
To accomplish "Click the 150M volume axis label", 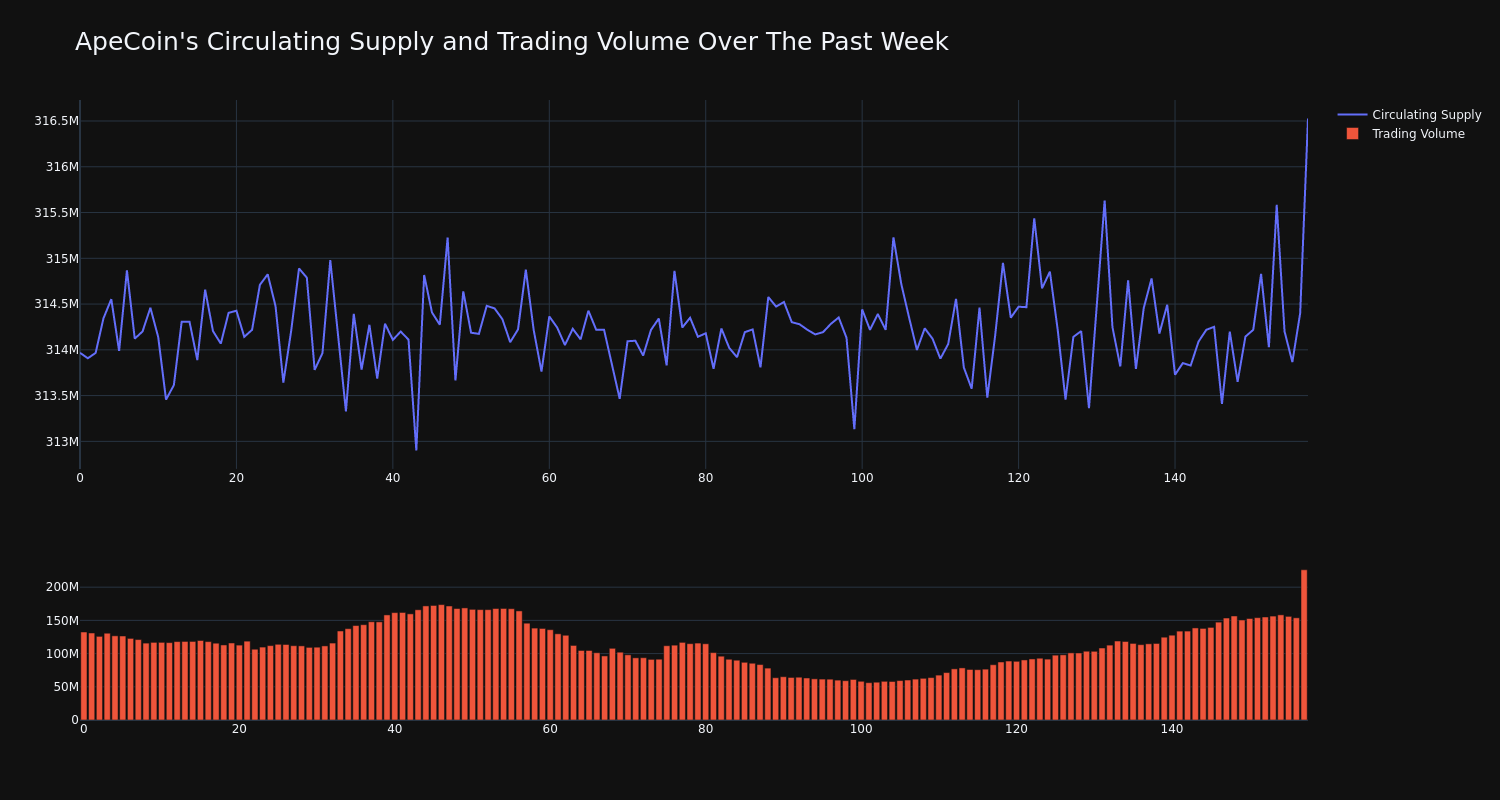I will [62, 621].
